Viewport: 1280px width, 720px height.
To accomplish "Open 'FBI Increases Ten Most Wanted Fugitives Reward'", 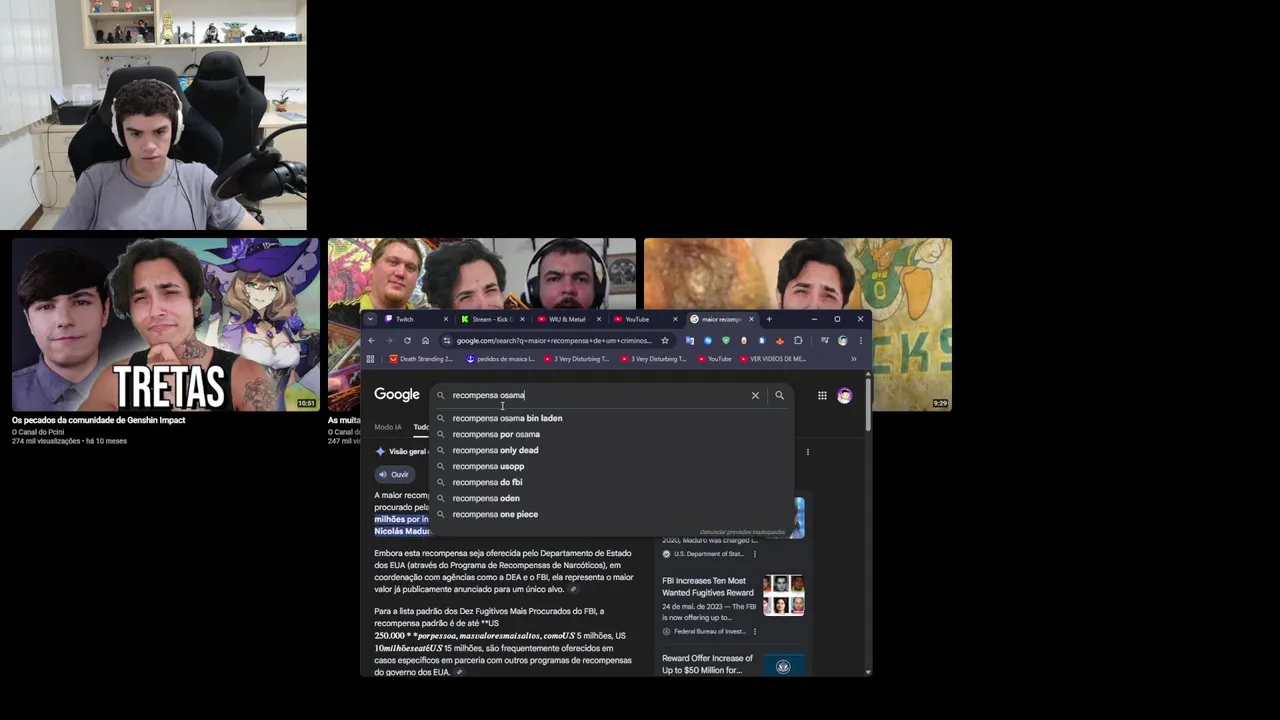I will (x=708, y=587).
